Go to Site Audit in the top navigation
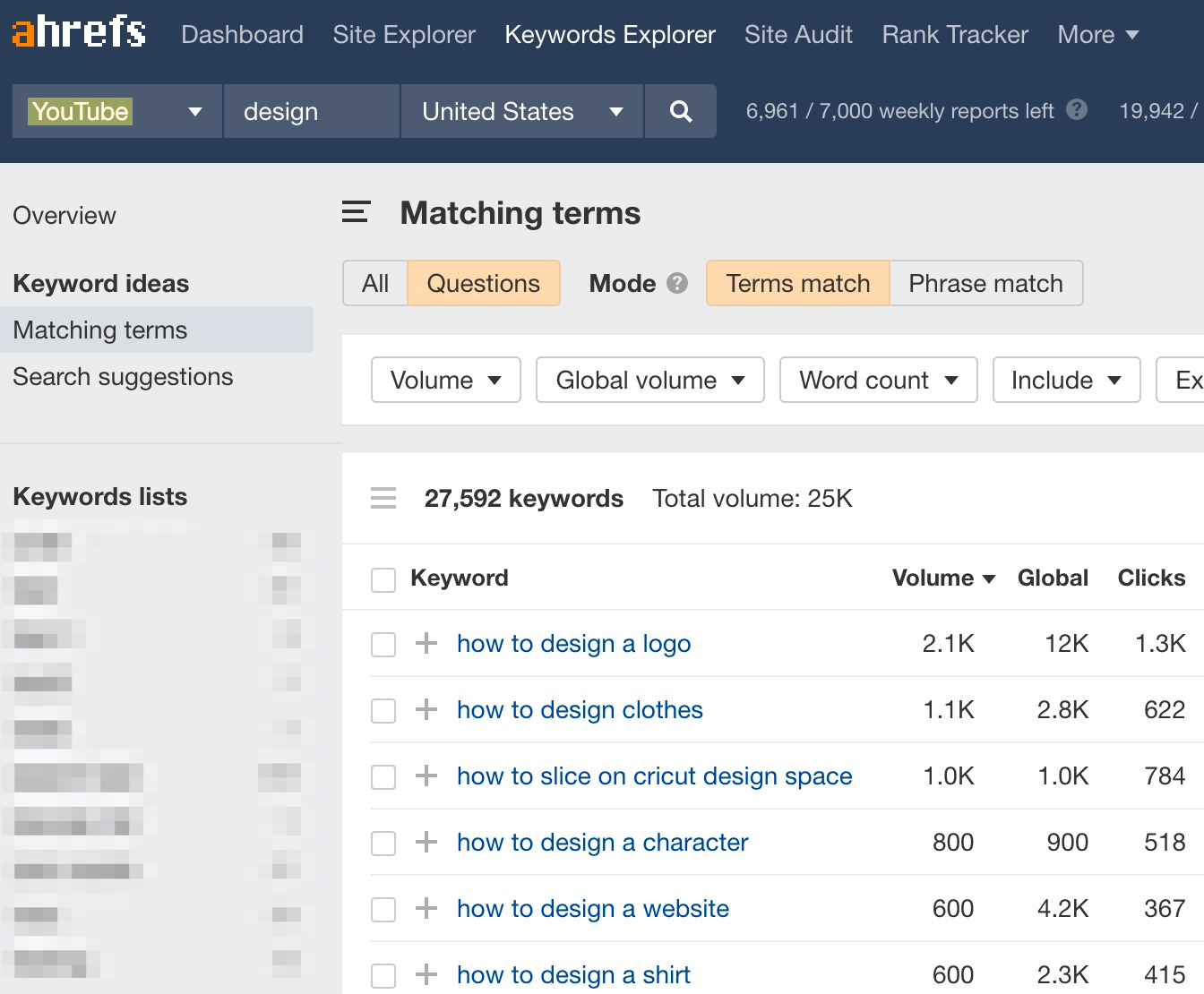1204x994 pixels. (797, 34)
